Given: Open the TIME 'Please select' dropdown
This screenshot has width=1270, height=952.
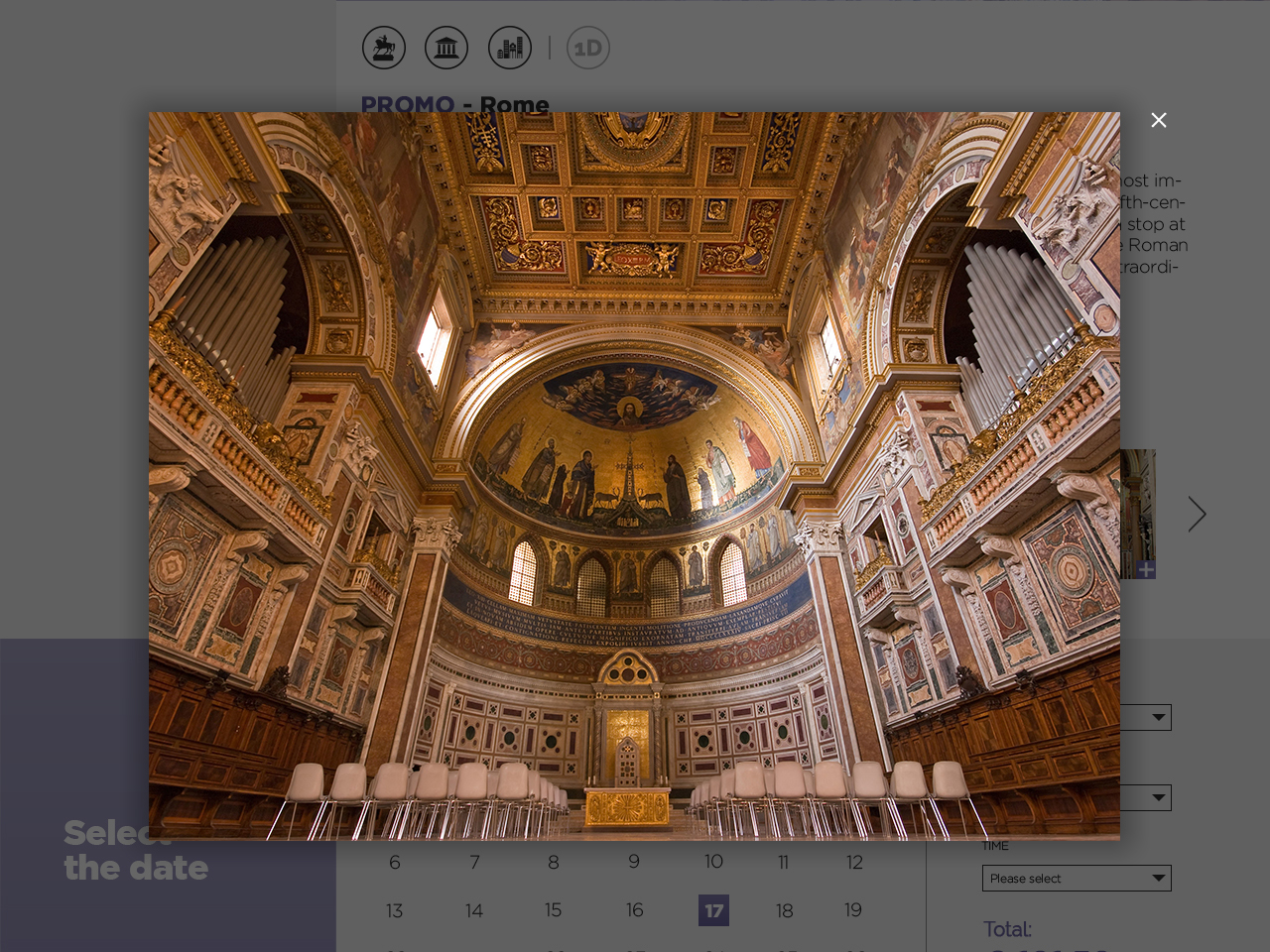Looking at the screenshot, I should tap(1077, 878).
